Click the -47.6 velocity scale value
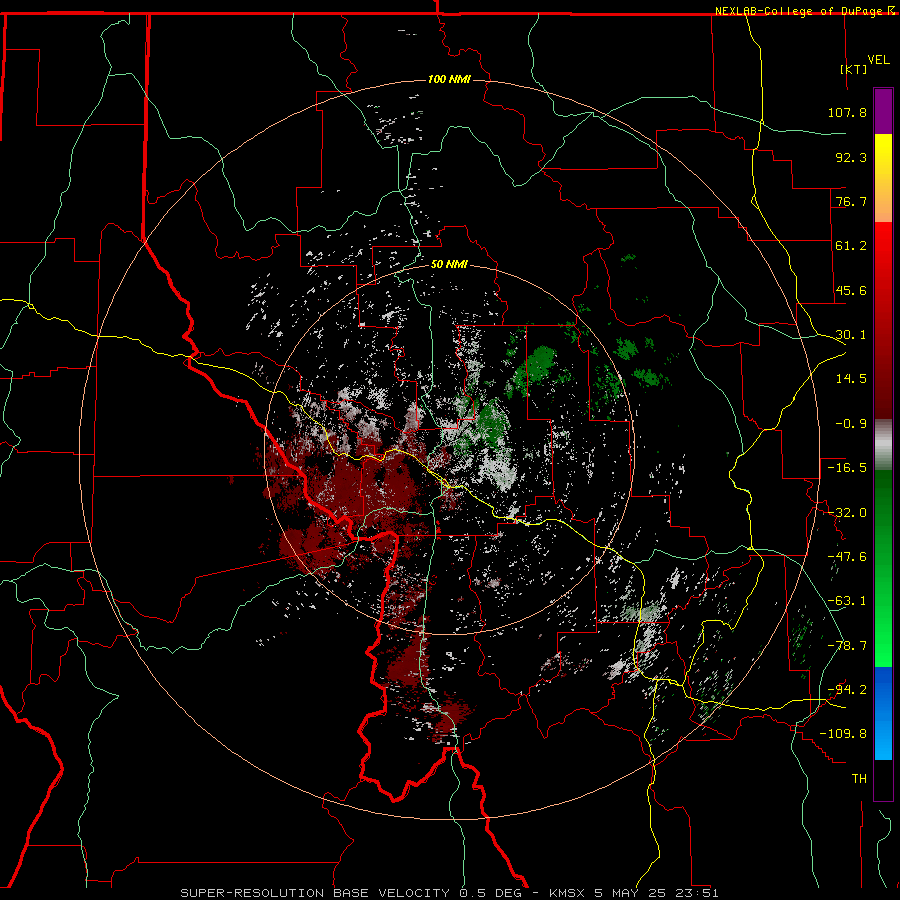 [x=847, y=557]
